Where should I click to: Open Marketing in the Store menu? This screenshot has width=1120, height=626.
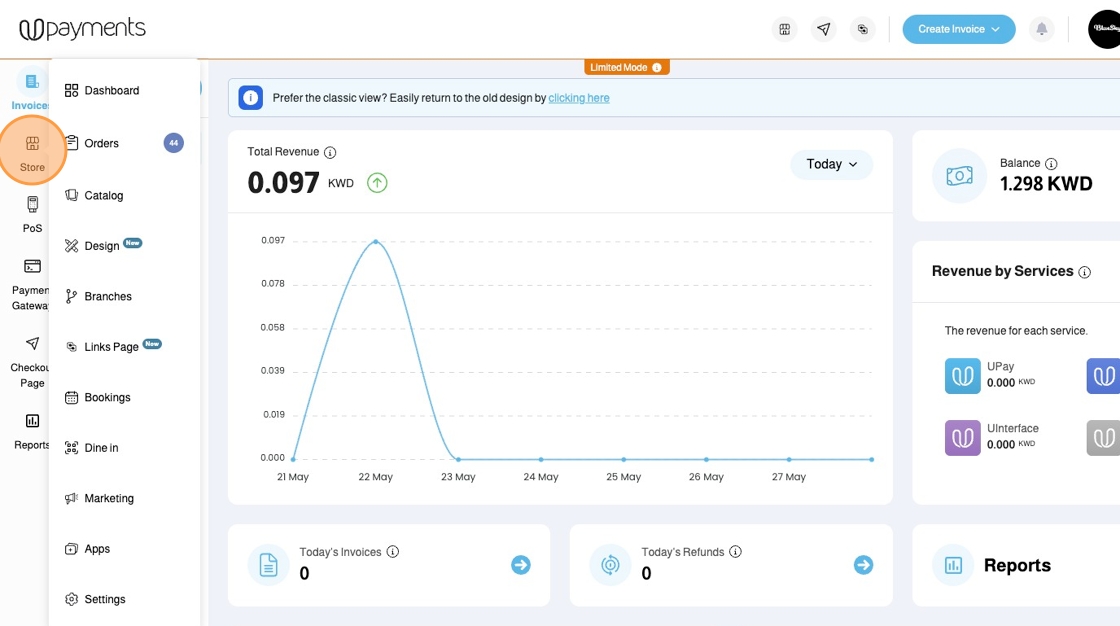coord(99,498)
